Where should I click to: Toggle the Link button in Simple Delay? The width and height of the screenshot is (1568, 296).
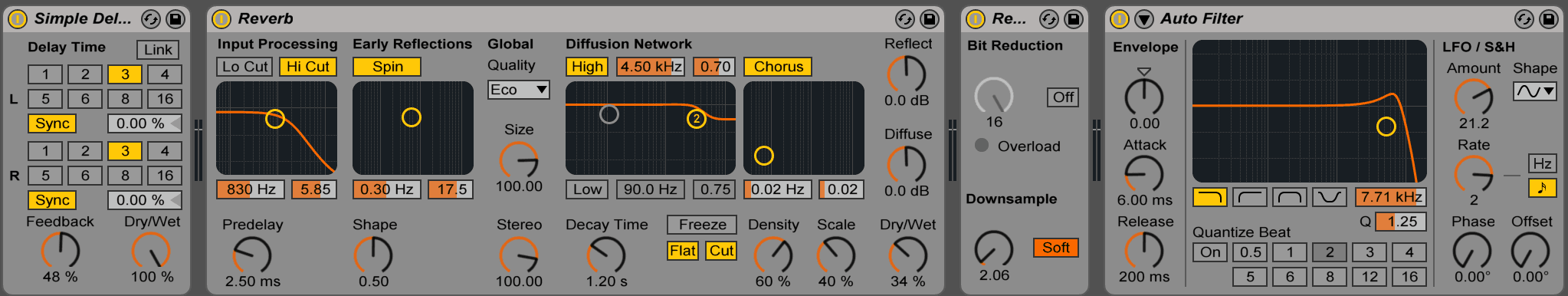pos(158,50)
